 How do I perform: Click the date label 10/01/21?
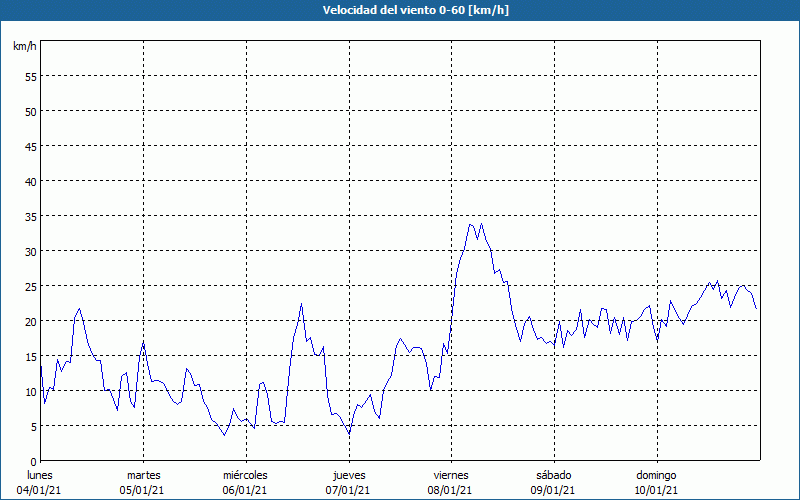point(656,490)
